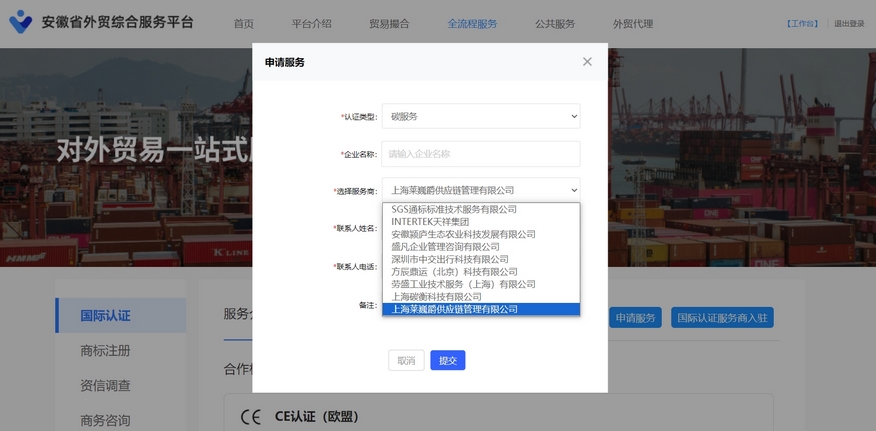Click 退出登录 to log out

point(849,24)
